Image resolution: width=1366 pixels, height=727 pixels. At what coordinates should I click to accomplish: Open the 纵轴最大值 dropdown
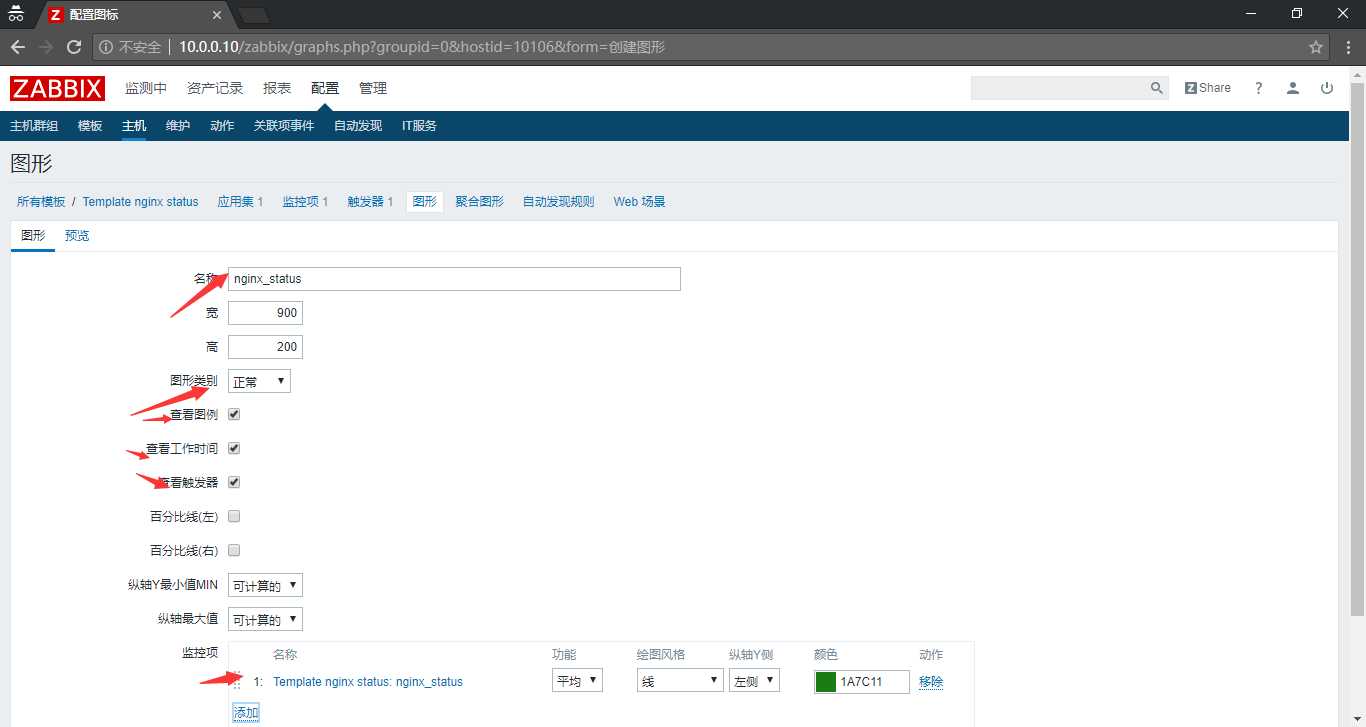[x=265, y=619]
